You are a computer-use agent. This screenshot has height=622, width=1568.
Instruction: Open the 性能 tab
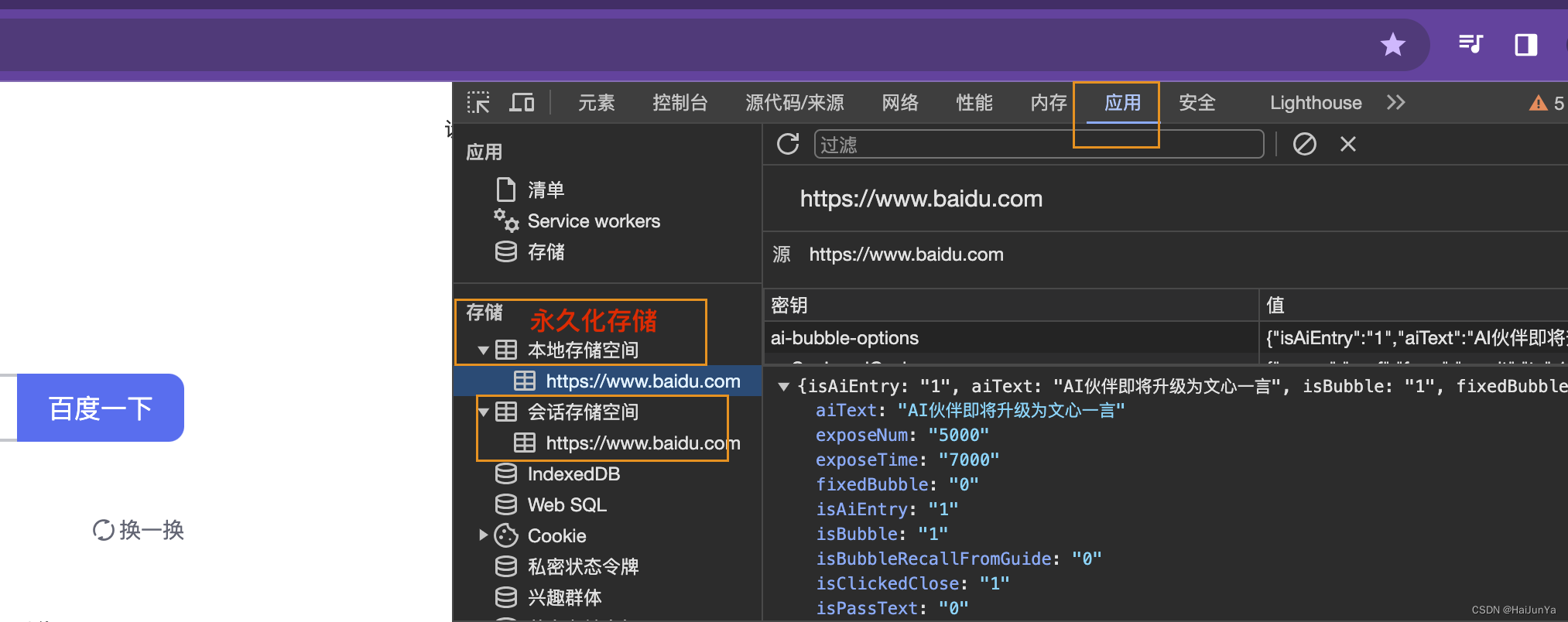pyautogui.click(x=974, y=103)
